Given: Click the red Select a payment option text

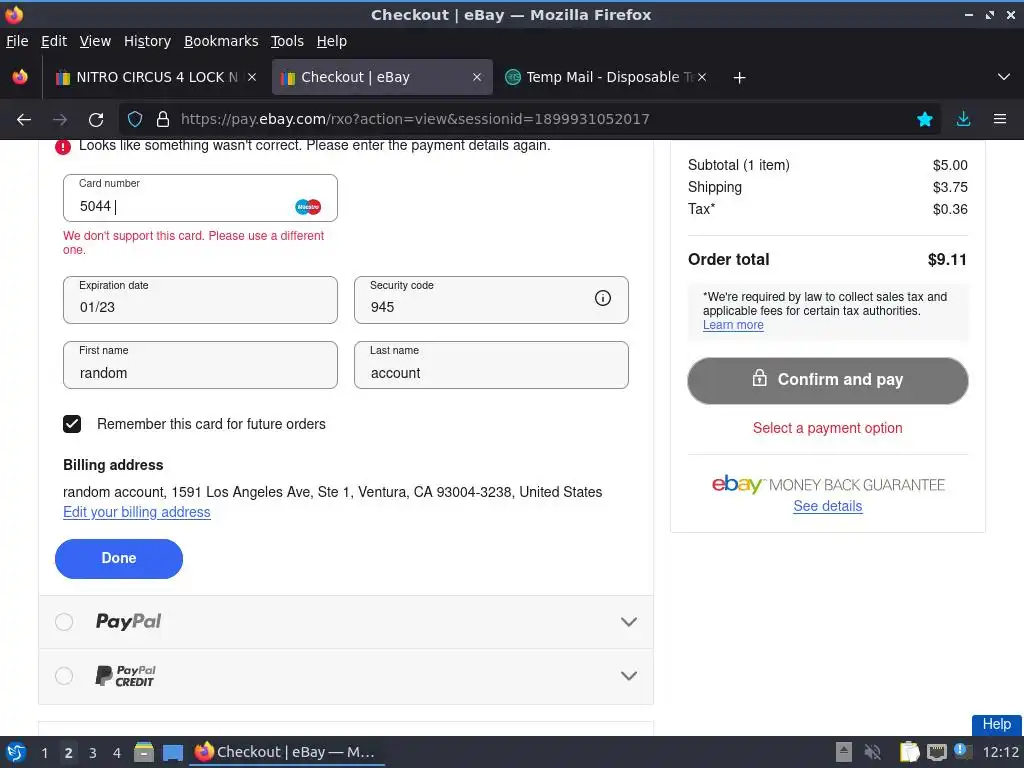Looking at the screenshot, I should (x=827, y=428).
